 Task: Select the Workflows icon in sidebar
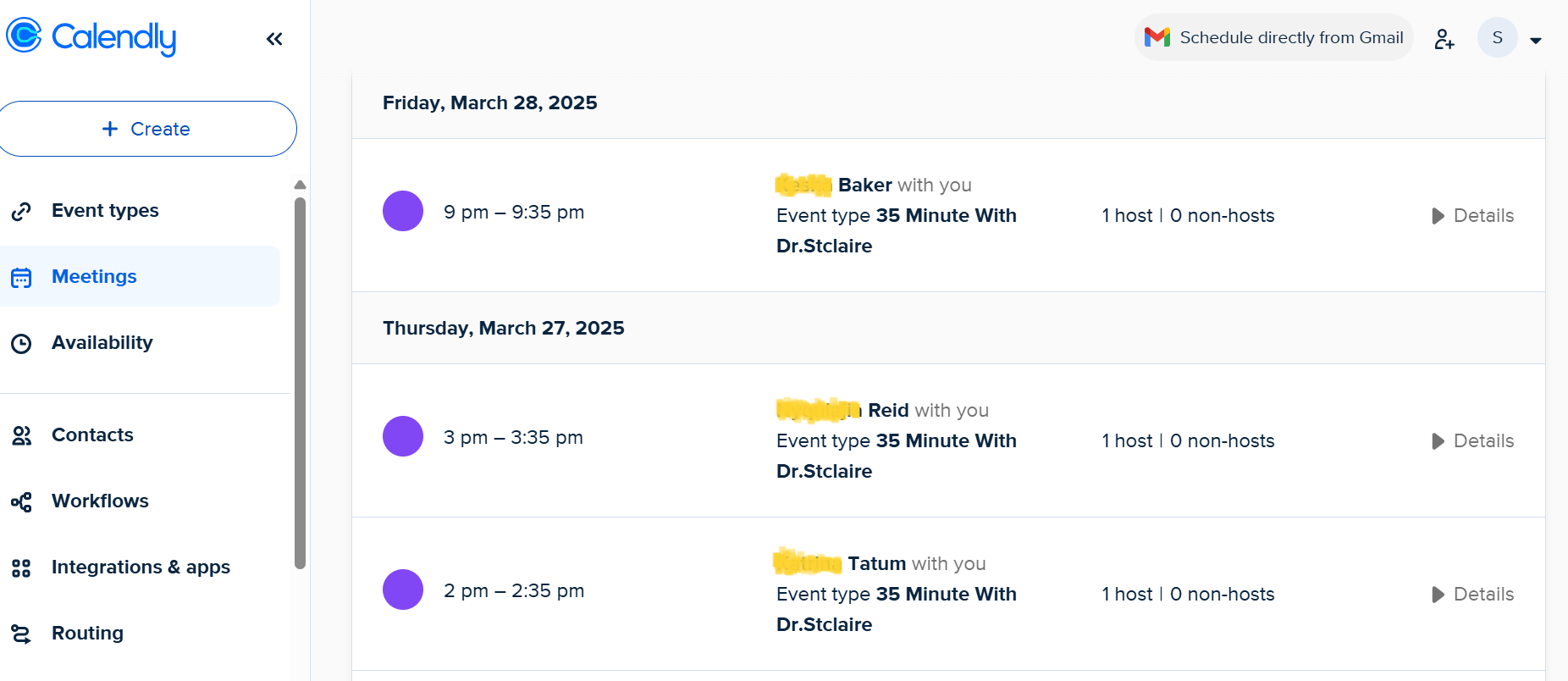(21, 501)
